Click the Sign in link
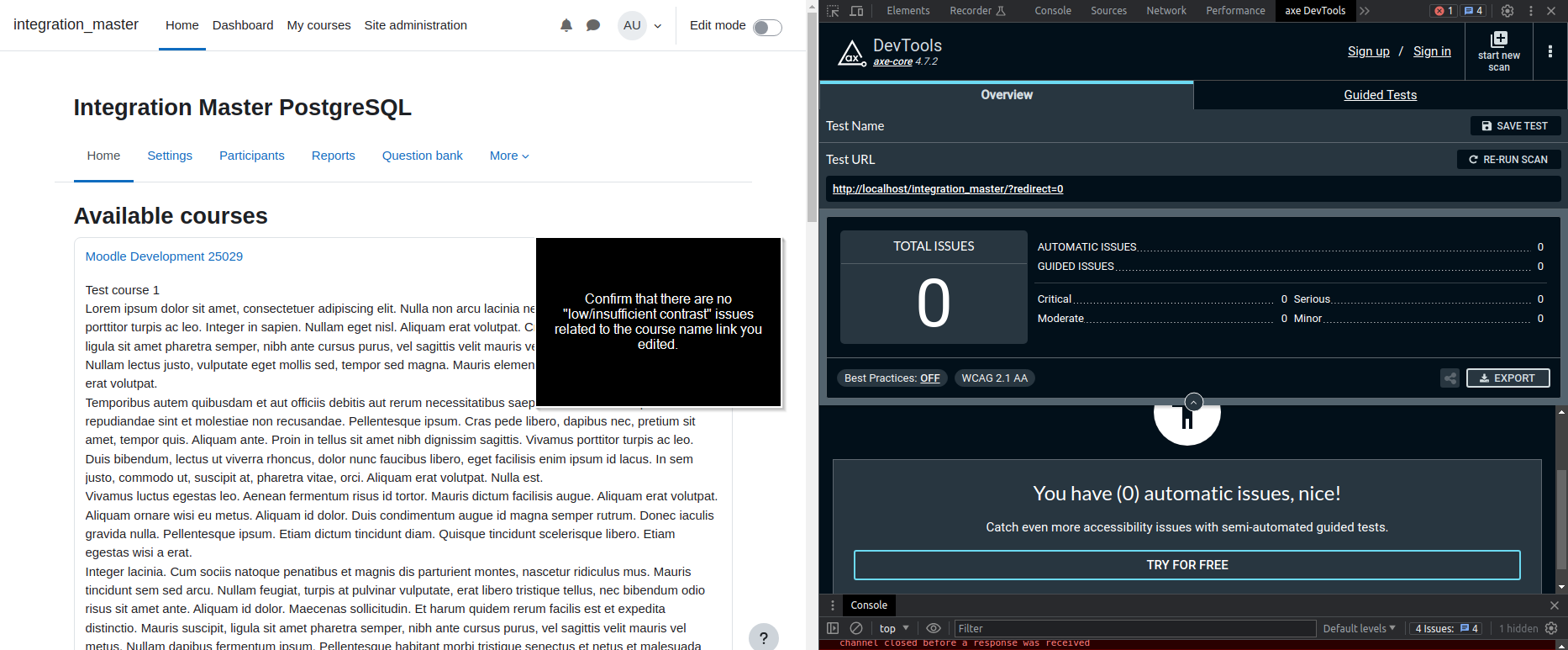Screen dimensions: 1568x650 click(1432, 51)
